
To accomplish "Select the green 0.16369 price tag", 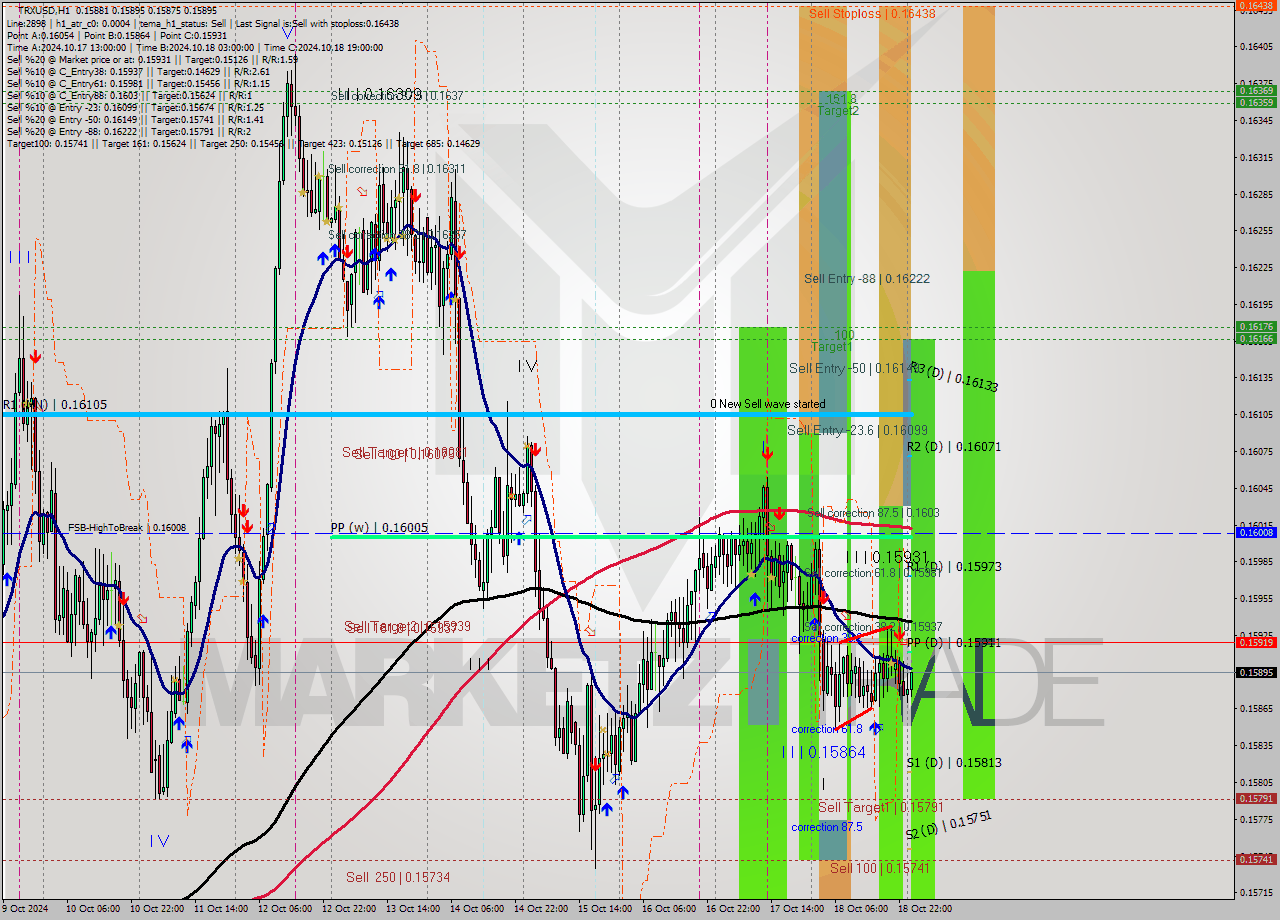I will tap(1256, 91).
